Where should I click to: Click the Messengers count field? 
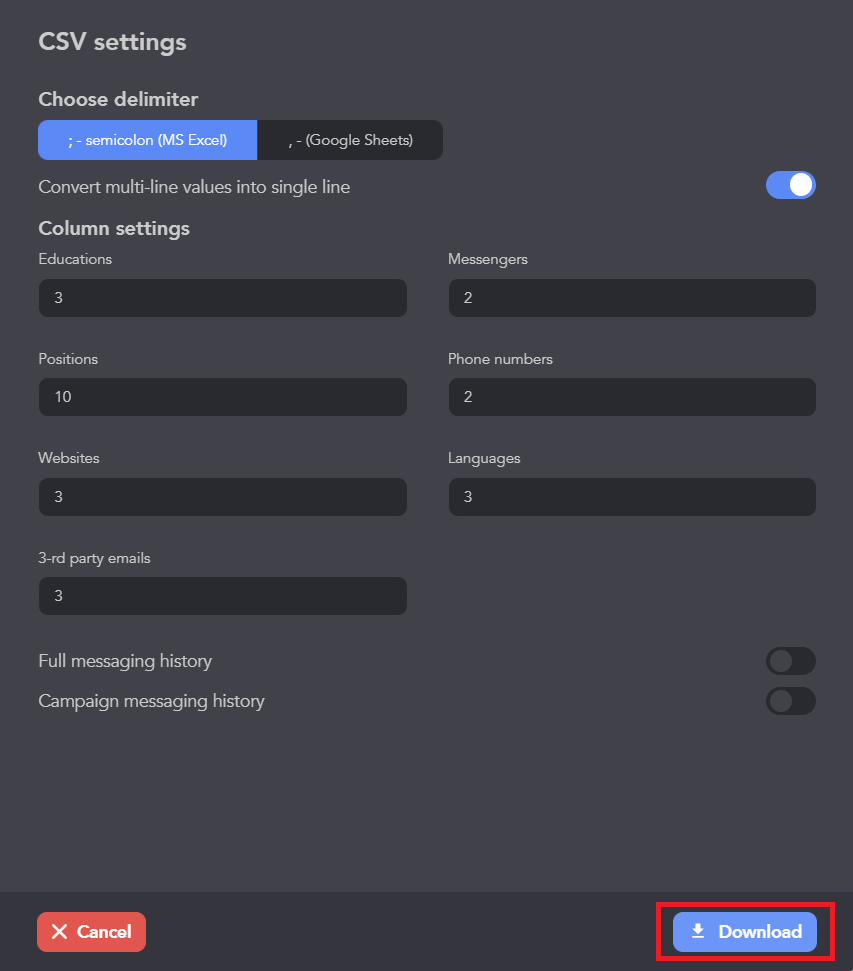coord(631,298)
